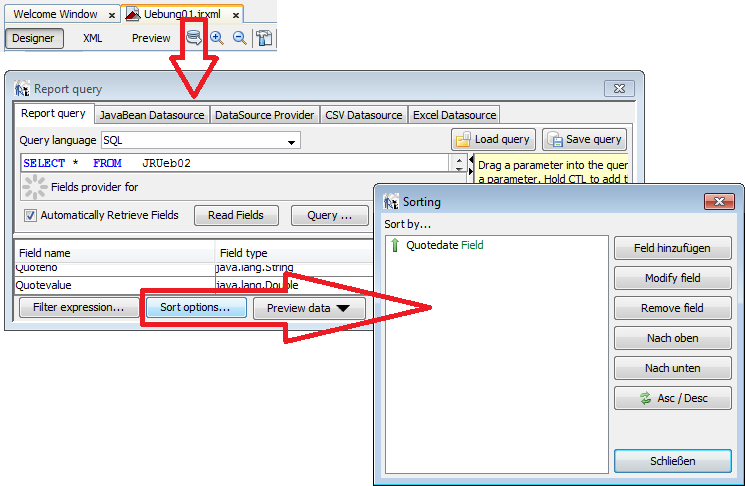Switch to Designer view

pyautogui.click(x=33, y=38)
